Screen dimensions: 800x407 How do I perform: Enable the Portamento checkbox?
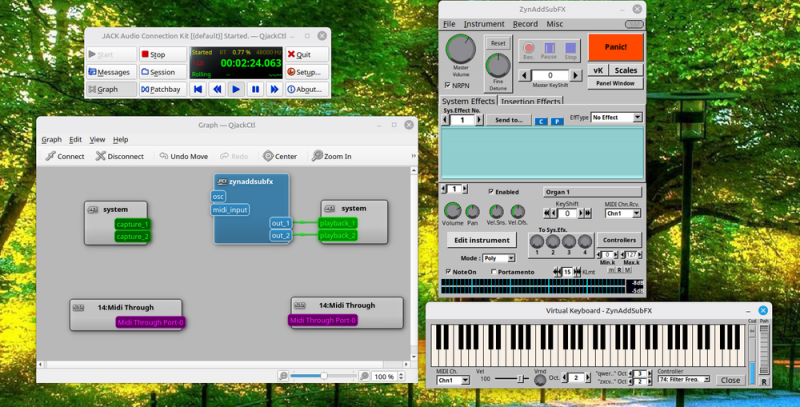(495, 271)
